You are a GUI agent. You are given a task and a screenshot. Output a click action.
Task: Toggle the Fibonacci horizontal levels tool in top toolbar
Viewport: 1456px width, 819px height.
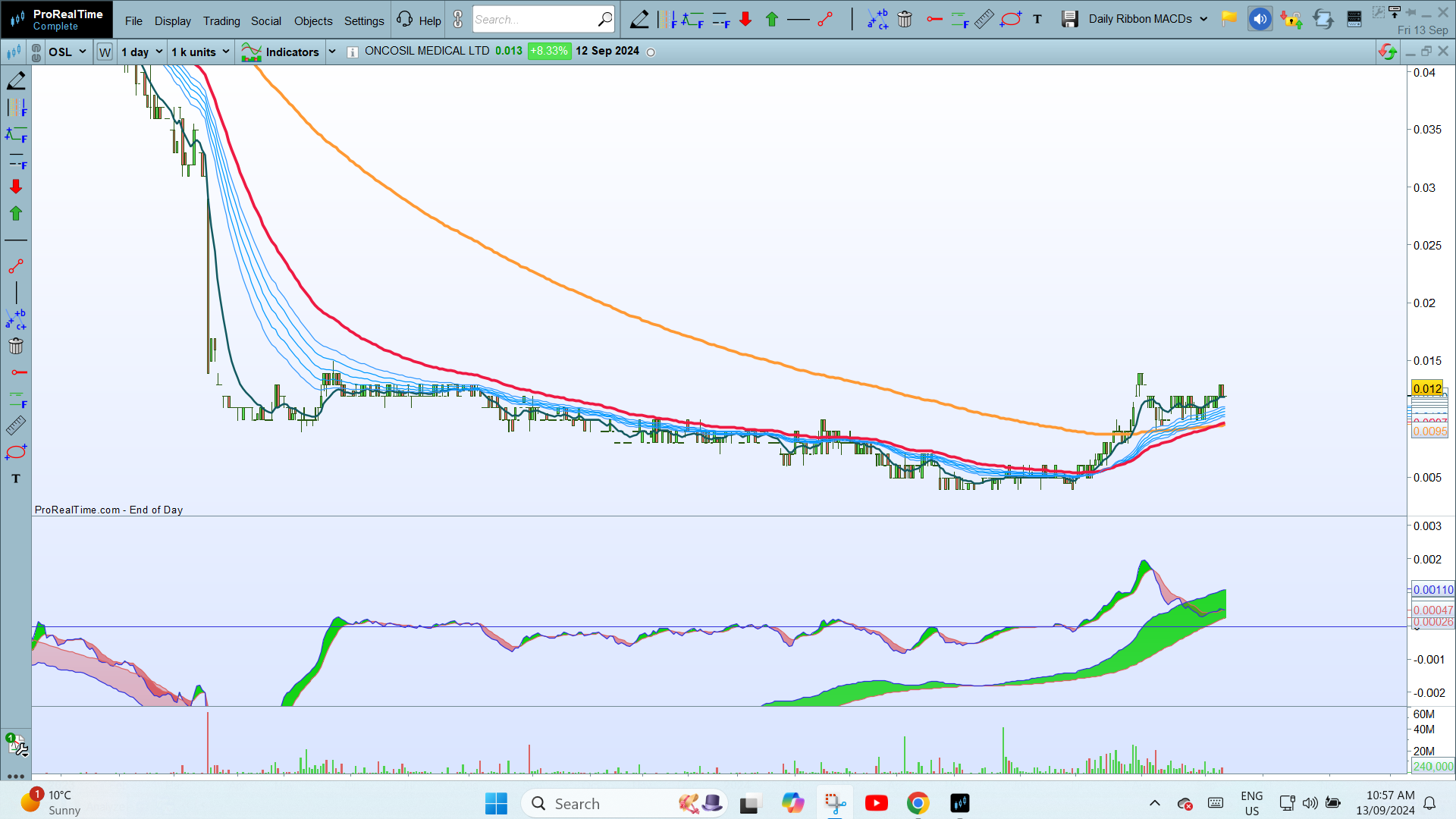[x=721, y=19]
